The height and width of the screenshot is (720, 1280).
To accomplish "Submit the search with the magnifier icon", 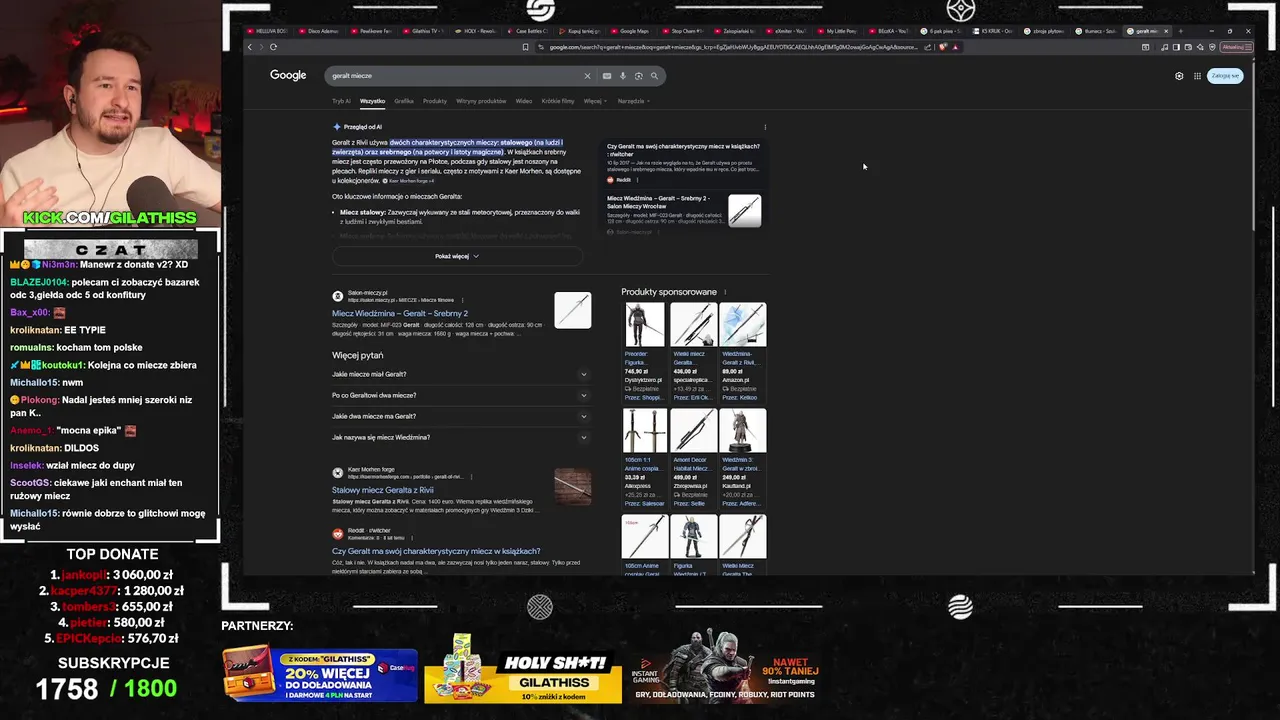I will pyautogui.click(x=655, y=76).
